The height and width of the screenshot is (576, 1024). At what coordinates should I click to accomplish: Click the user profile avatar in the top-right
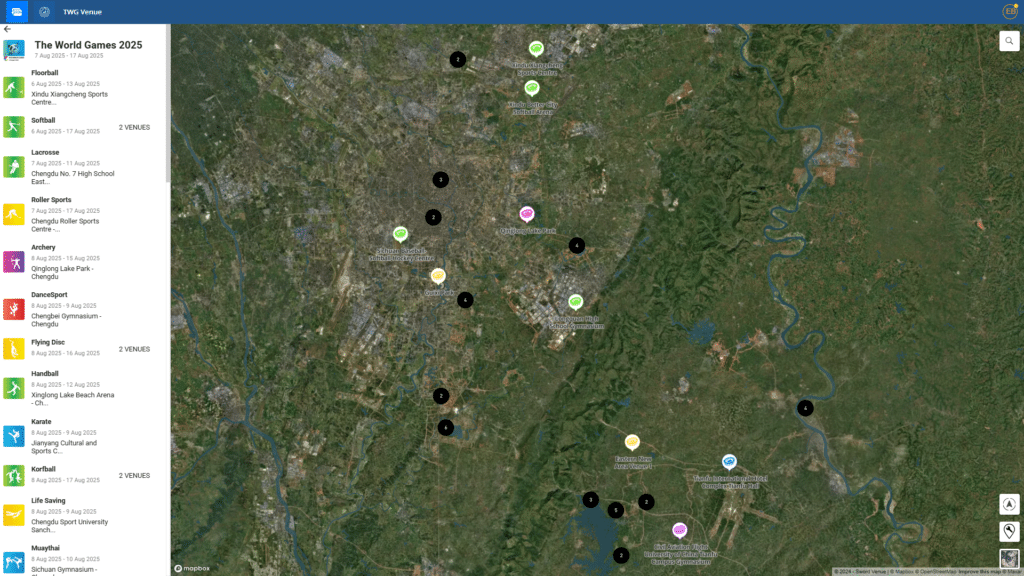[x=1009, y=12]
